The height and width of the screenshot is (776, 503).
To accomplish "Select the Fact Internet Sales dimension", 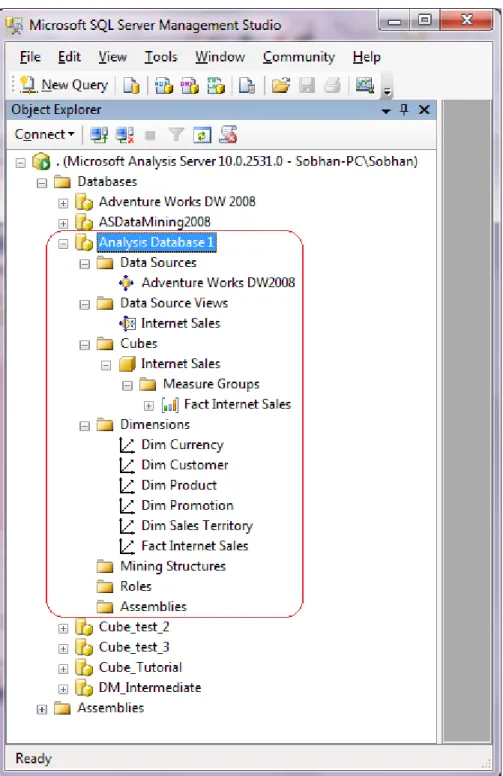I will [x=195, y=546].
